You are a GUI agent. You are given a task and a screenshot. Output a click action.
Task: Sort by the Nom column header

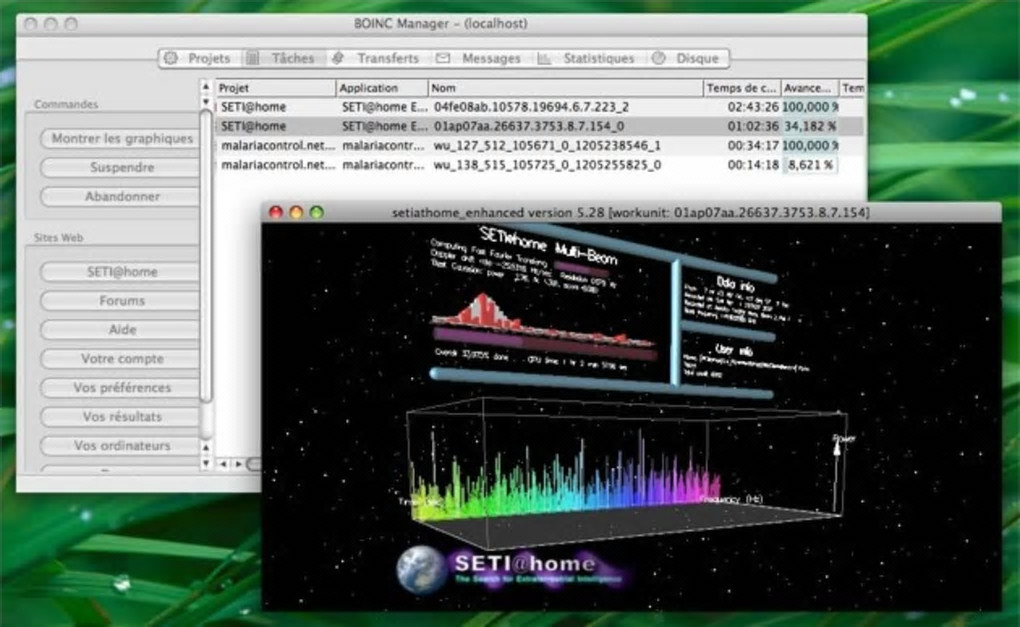coord(565,88)
